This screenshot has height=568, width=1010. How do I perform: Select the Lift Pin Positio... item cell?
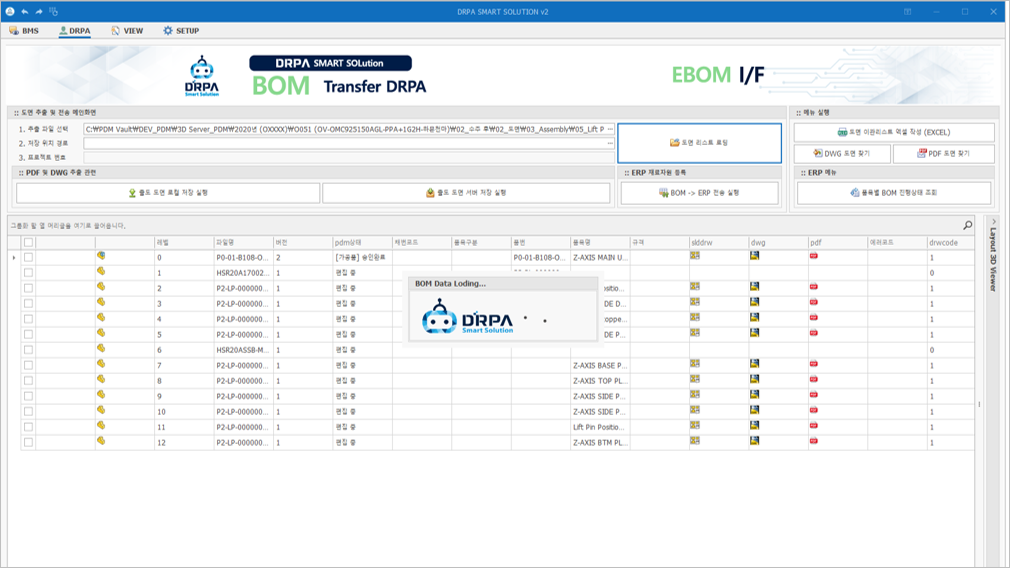tap(600, 427)
